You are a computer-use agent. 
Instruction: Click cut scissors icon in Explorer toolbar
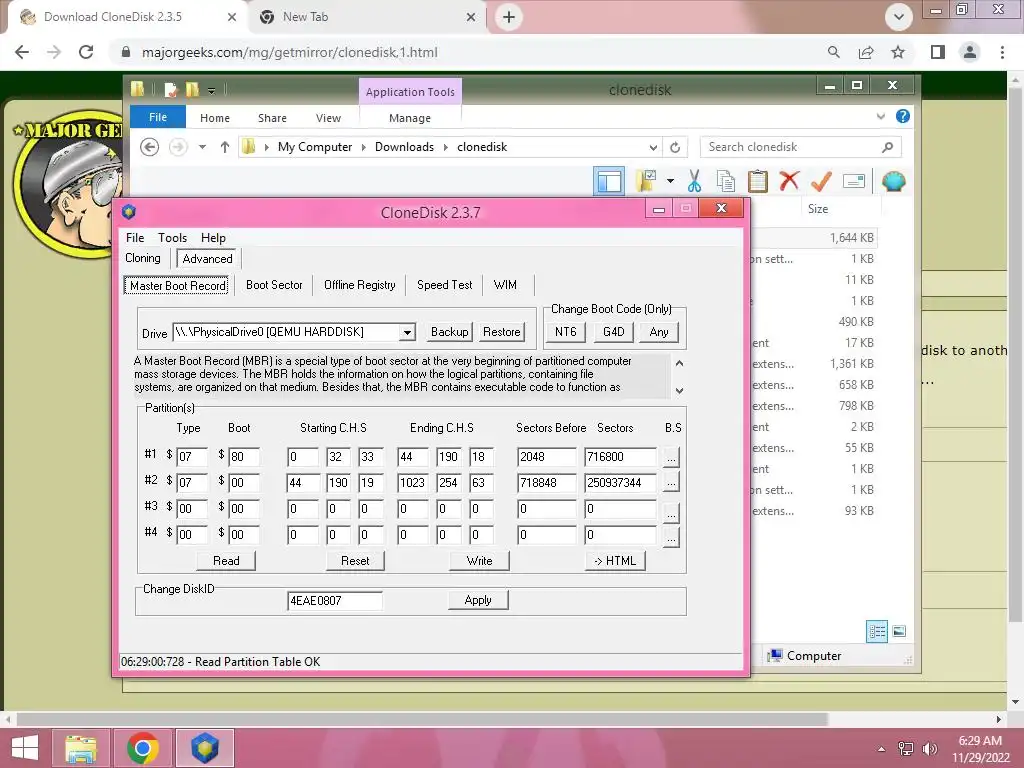694,181
